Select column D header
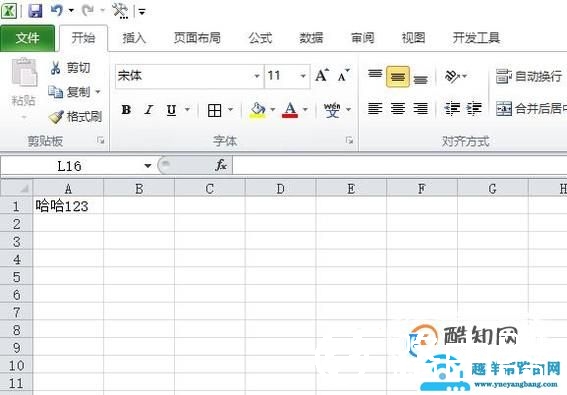Screen dimensions: 567x395 point(280,188)
